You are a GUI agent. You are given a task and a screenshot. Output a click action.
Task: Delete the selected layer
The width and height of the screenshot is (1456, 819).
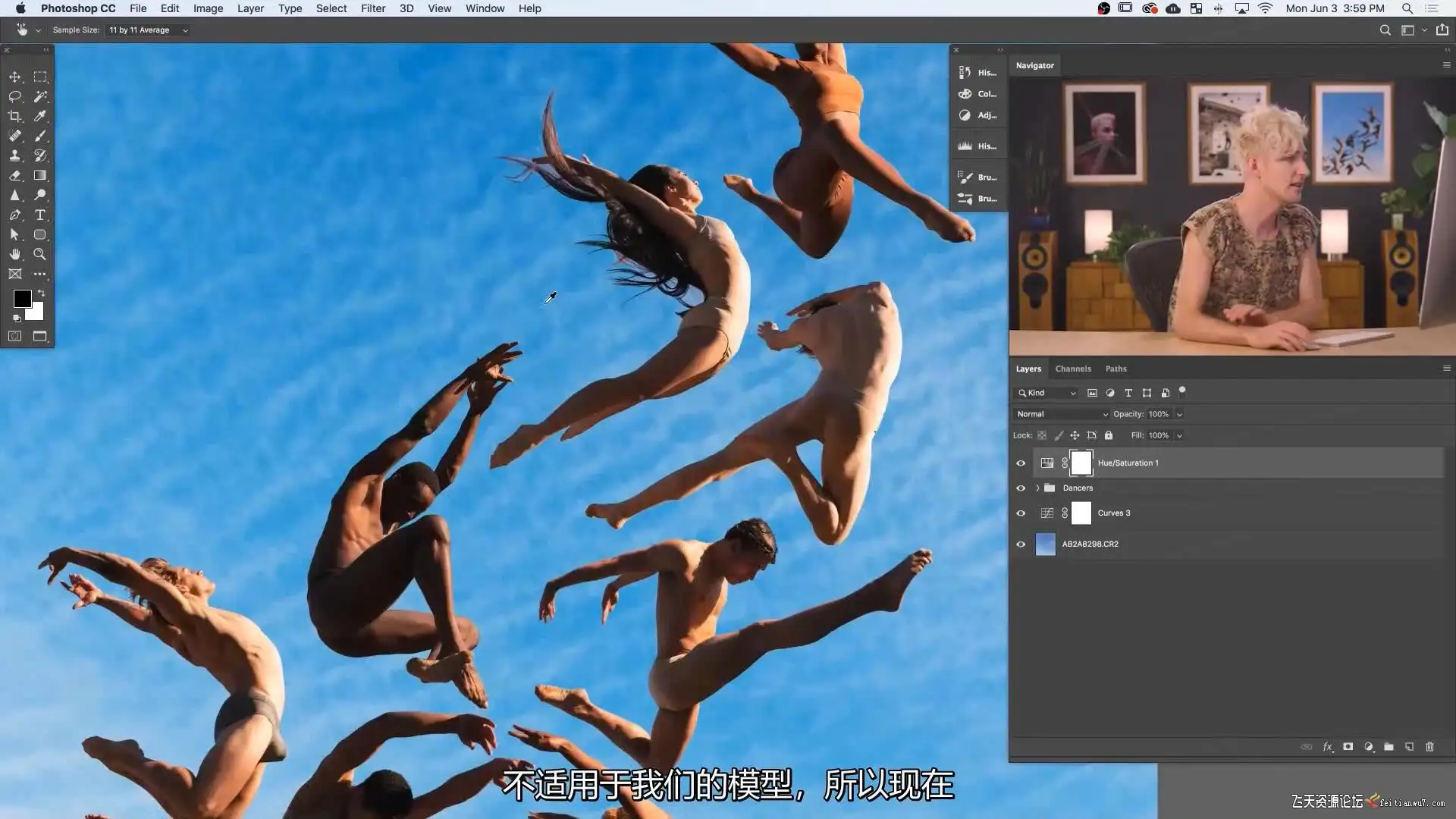click(1429, 747)
